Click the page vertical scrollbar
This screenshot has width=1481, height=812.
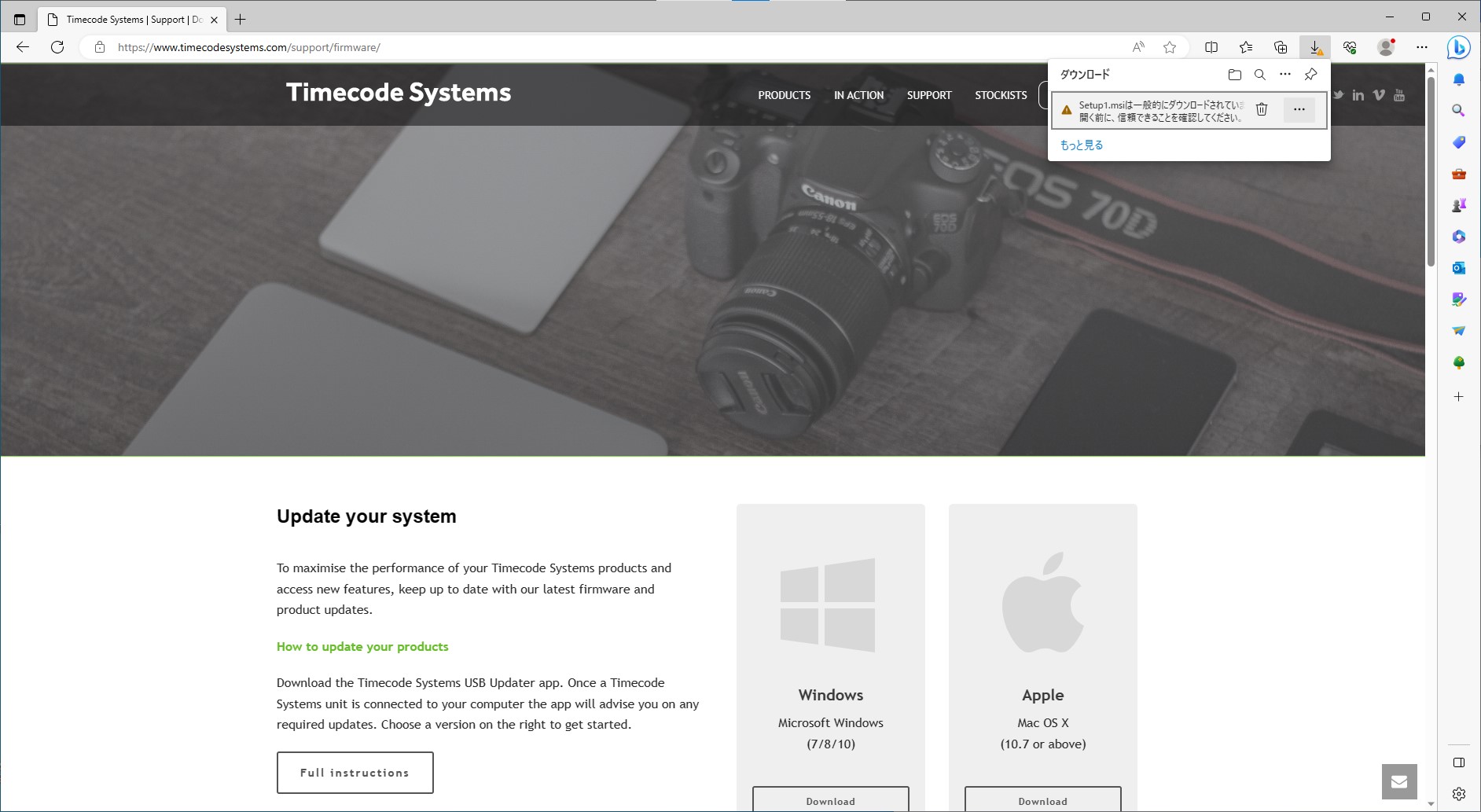click(1431, 171)
